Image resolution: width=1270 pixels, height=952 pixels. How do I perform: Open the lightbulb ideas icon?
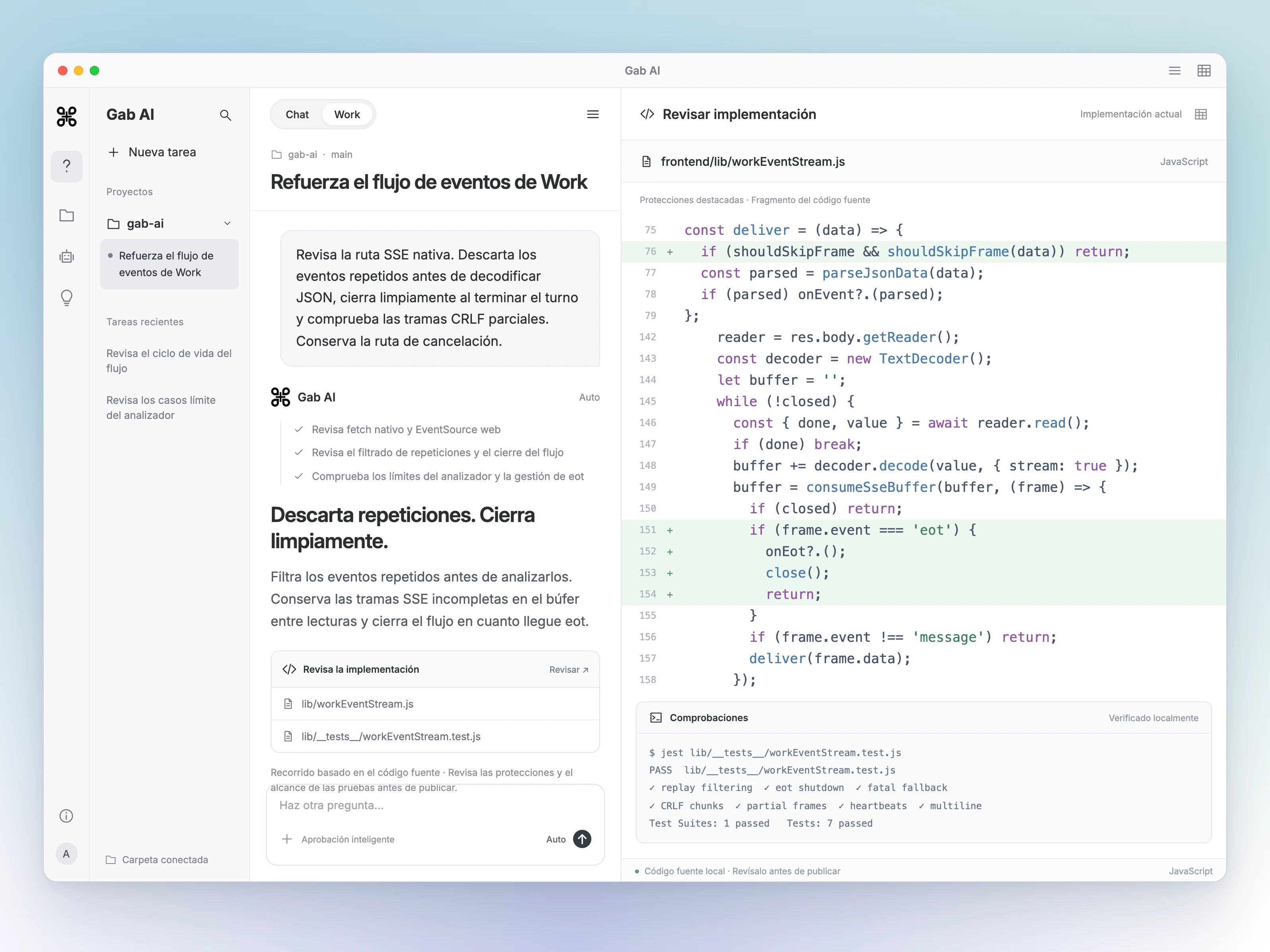(x=67, y=298)
